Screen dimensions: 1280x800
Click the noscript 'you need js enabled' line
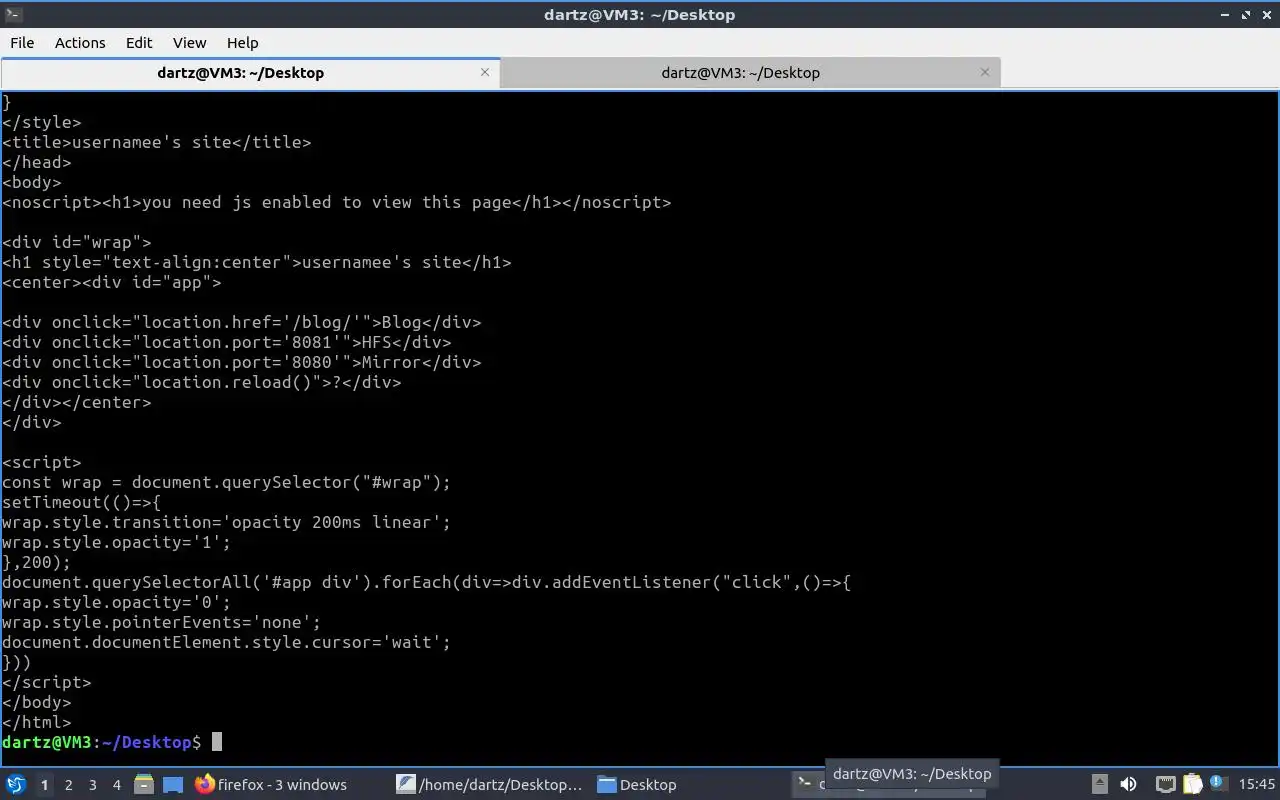[337, 202]
